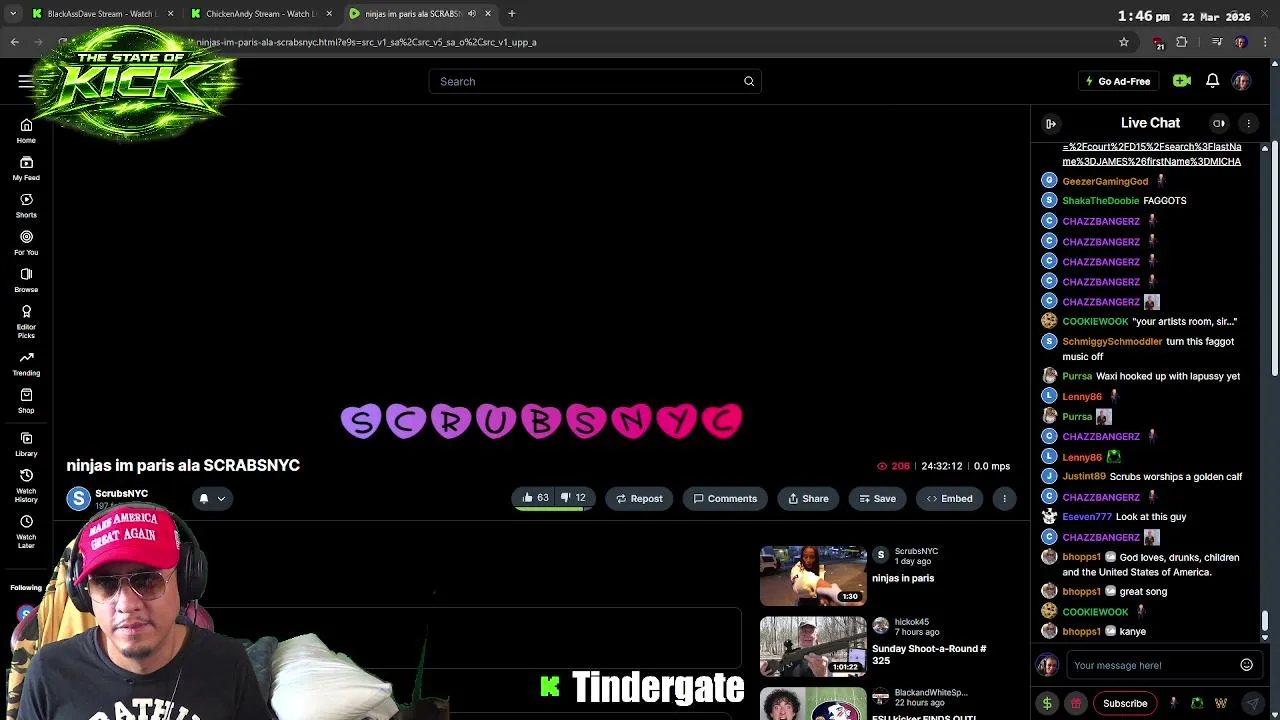The height and width of the screenshot is (720, 1280).
Task: Open the 'ninjas in paris' recommended video title
Action: tap(903, 578)
